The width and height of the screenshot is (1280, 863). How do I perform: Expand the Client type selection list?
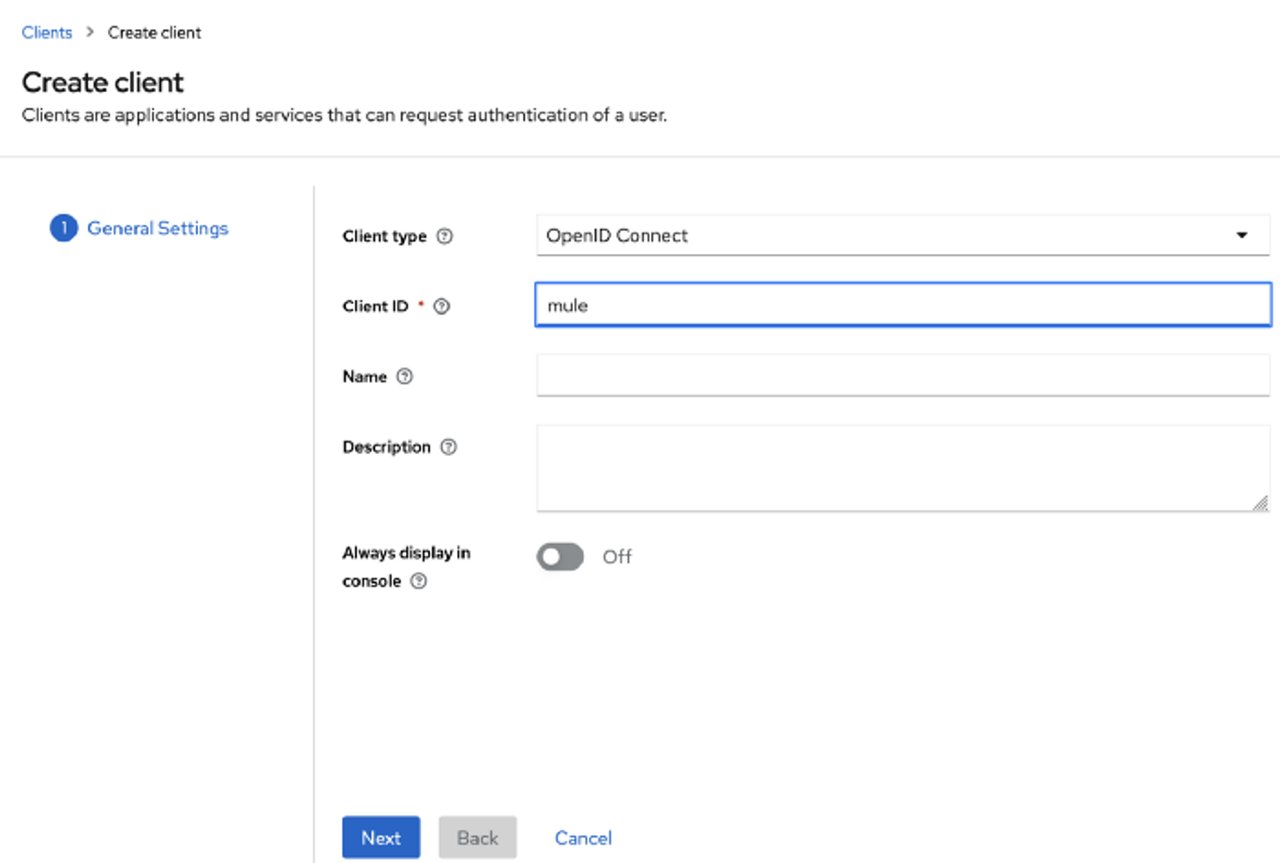point(1242,235)
